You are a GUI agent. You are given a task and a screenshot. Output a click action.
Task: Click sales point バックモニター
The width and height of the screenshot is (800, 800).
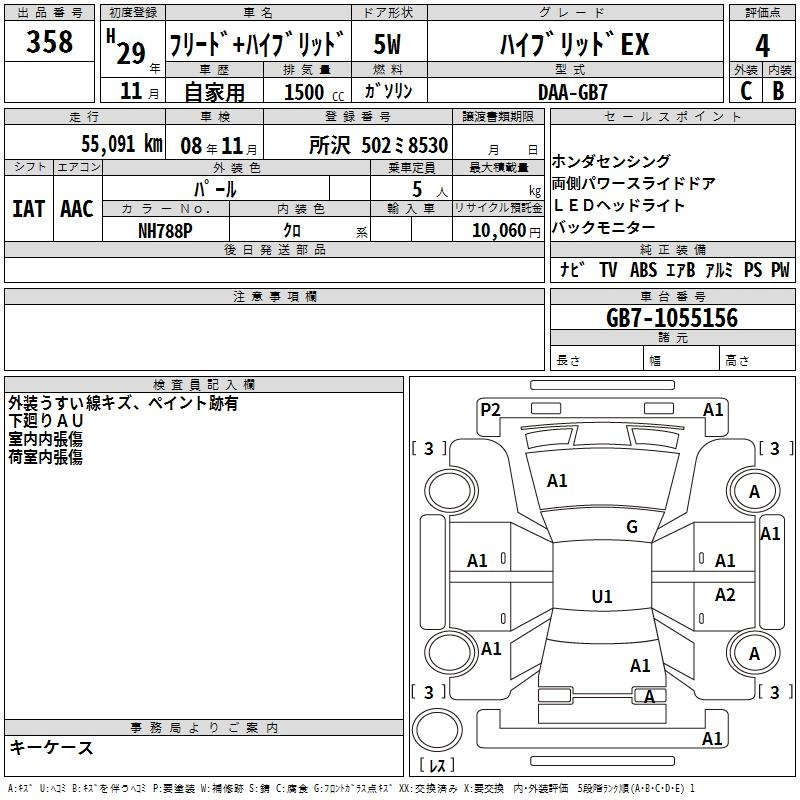coord(604,227)
